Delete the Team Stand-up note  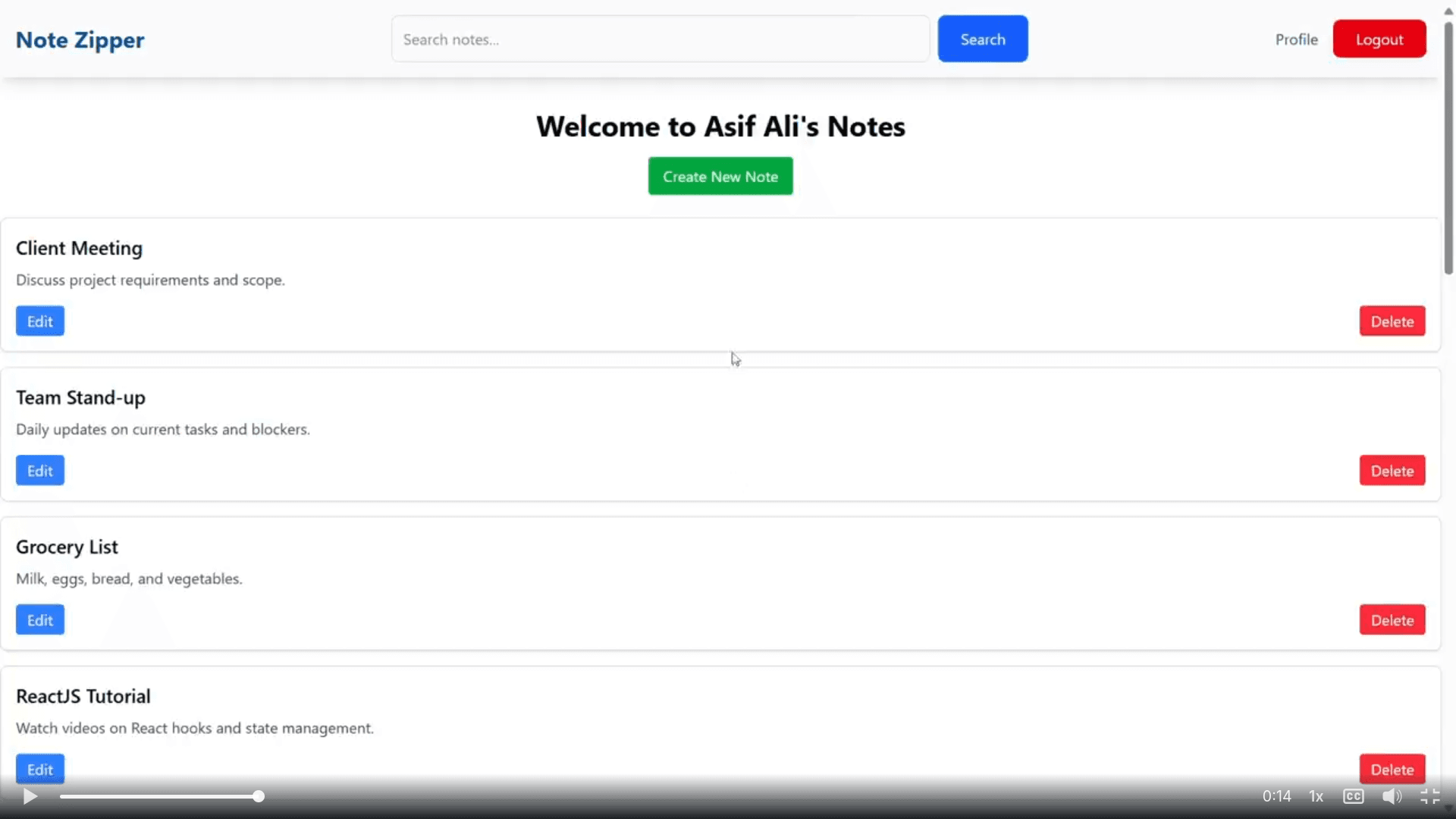[1392, 470]
